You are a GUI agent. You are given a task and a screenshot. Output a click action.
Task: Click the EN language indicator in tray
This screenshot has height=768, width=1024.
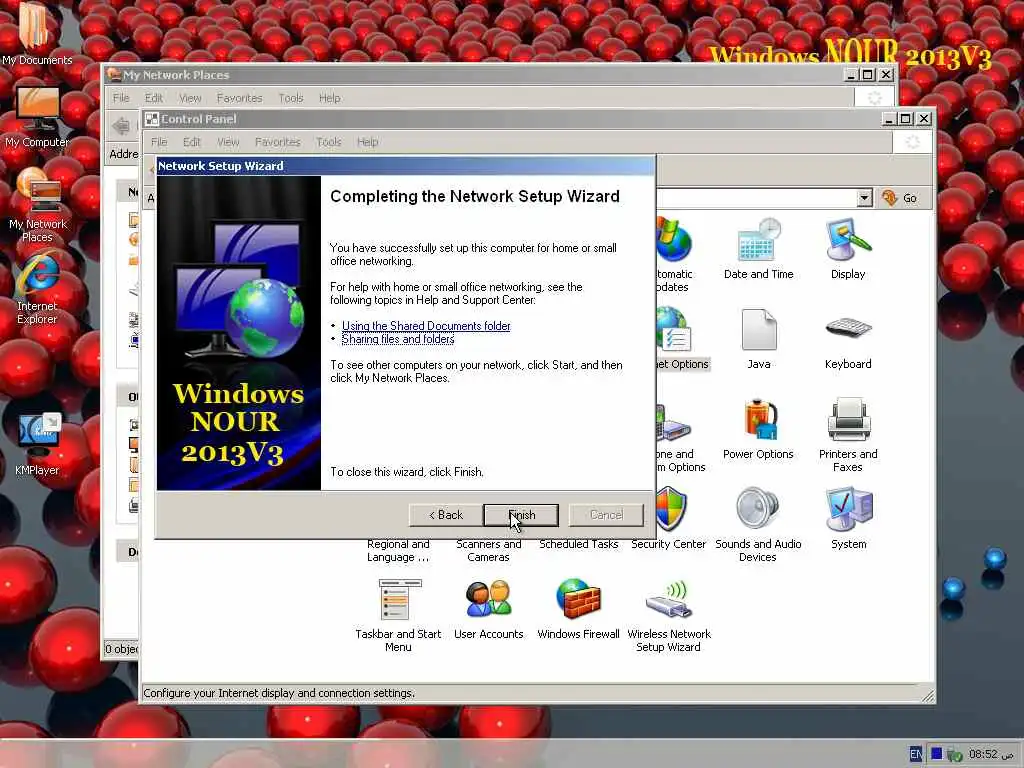[x=916, y=754]
